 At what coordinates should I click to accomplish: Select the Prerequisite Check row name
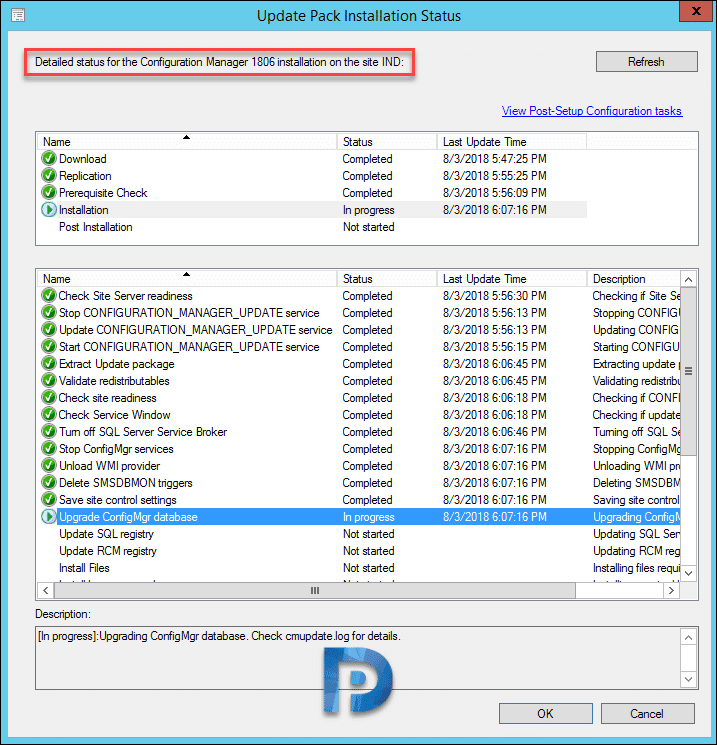(103, 193)
